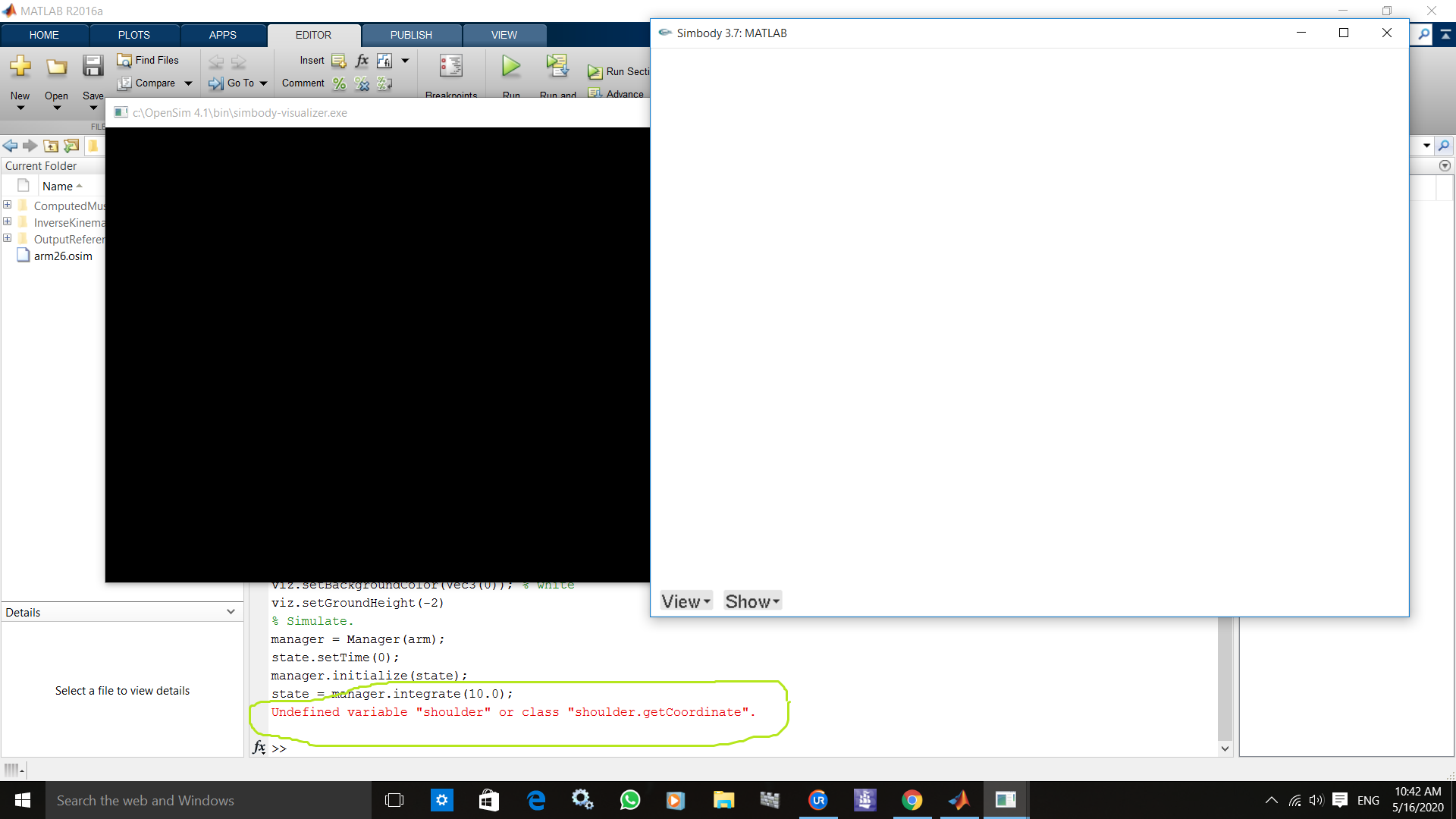Open a file with the Open folder icon

tap(56, 67)
